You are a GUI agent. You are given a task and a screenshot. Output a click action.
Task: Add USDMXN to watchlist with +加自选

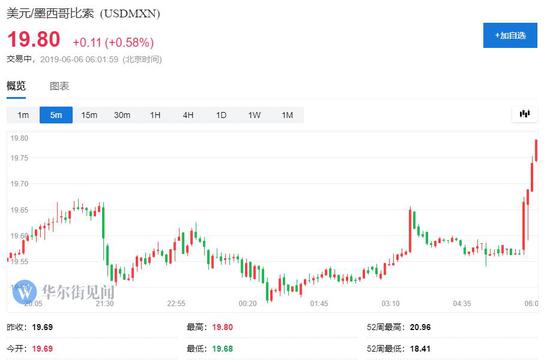[510, 35]
